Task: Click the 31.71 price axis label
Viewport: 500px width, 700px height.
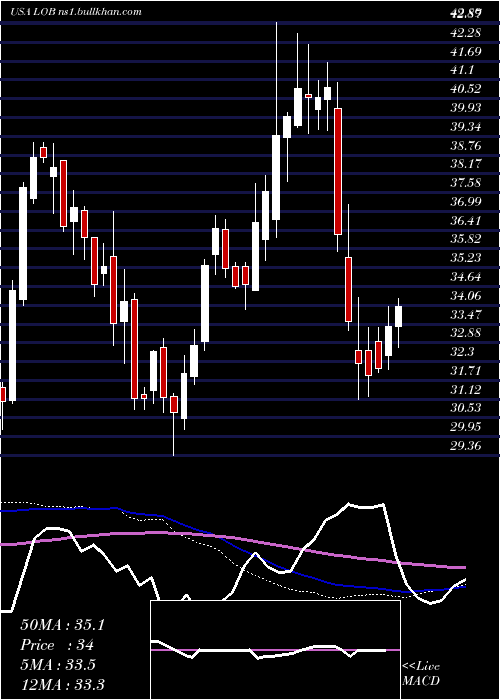Action: pyautogui.click(x=466, y=371)
